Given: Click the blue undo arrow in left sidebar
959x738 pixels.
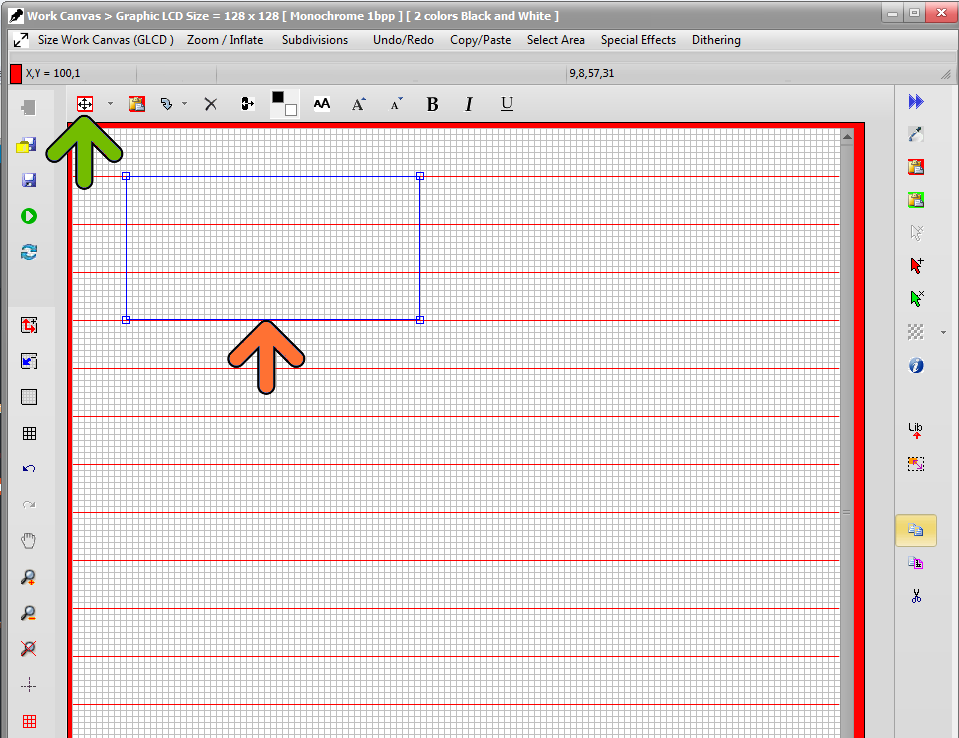Looking at the screenshot, I should point(29,469).
